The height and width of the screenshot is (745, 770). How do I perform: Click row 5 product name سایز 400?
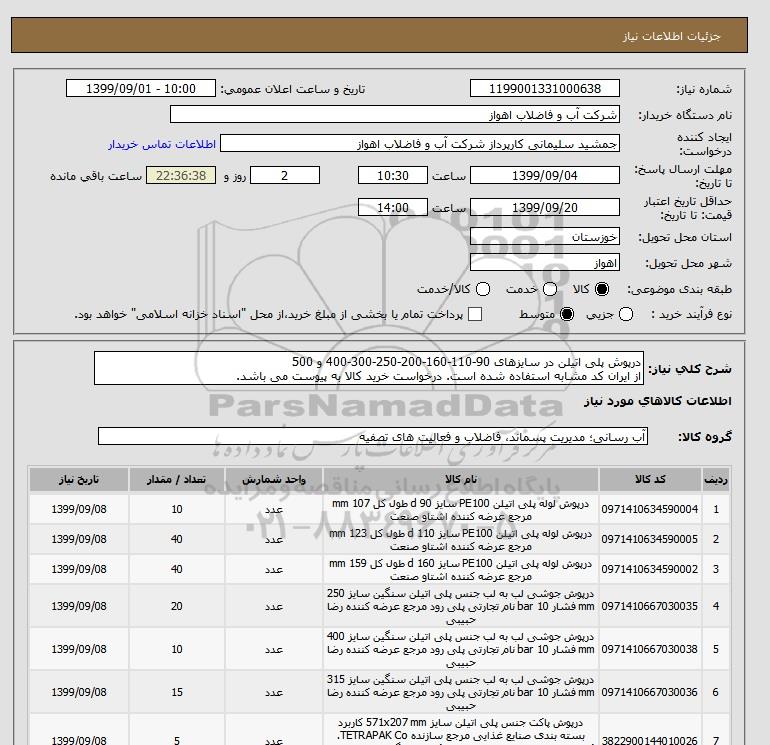click(461, 649)
